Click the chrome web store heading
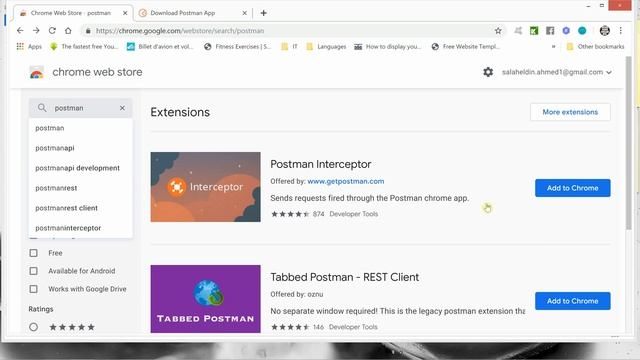The width and height of the screenshot is (640, 360). 98,72
